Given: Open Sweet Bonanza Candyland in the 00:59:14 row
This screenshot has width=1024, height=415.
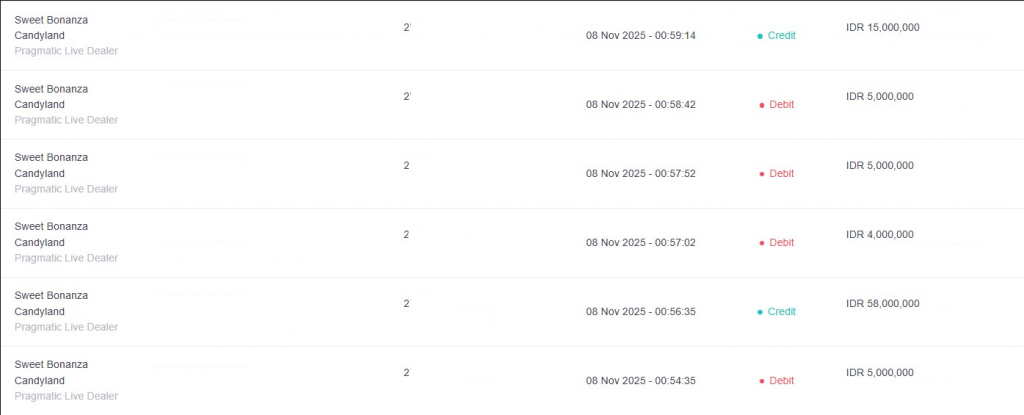Looking at the screenshot, I should point(51,27).
